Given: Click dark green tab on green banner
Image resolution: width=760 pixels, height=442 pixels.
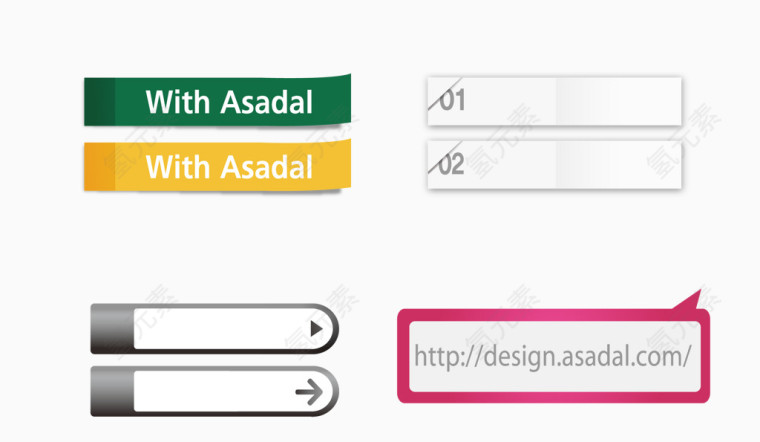Looking at the screenshot, I should pos(99,102).
